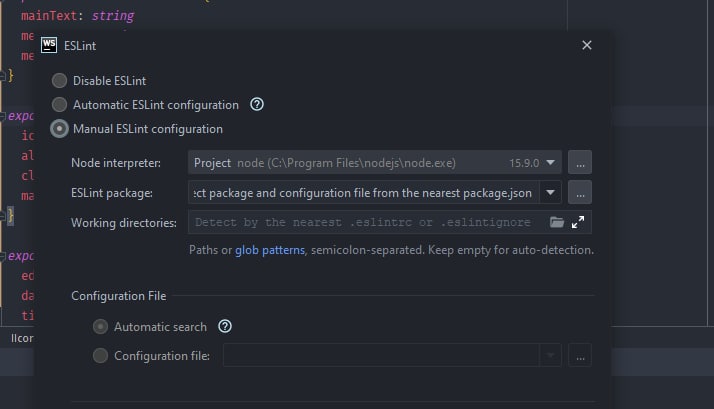The width and height of the screenshot is (714, 409).
Task: Select Automatic ESLint configuration radio
Action: 60,105
